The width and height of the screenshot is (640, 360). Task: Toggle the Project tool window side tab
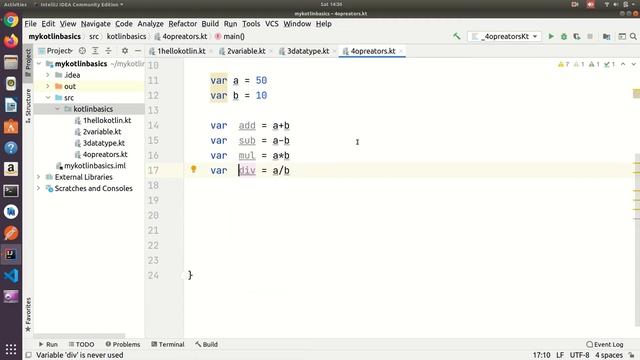point(28,62)
